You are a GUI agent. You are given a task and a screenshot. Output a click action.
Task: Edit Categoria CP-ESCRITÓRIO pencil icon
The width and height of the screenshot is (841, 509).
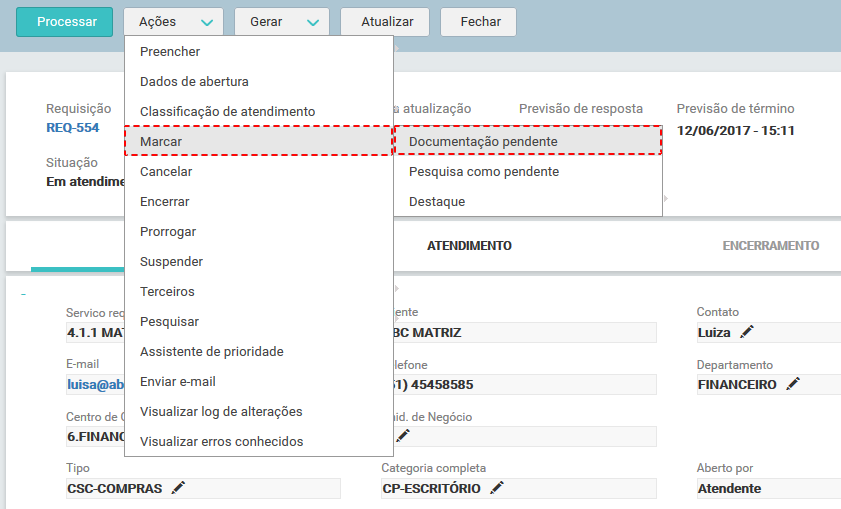click(x=497, y=488)
